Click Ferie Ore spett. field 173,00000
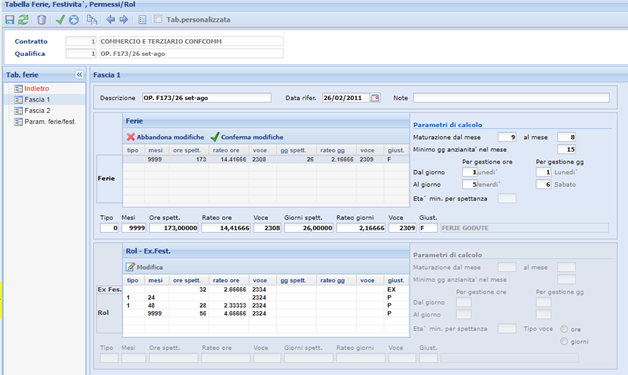This screenshot has width=628, height=375. click(x=174, y=228)
